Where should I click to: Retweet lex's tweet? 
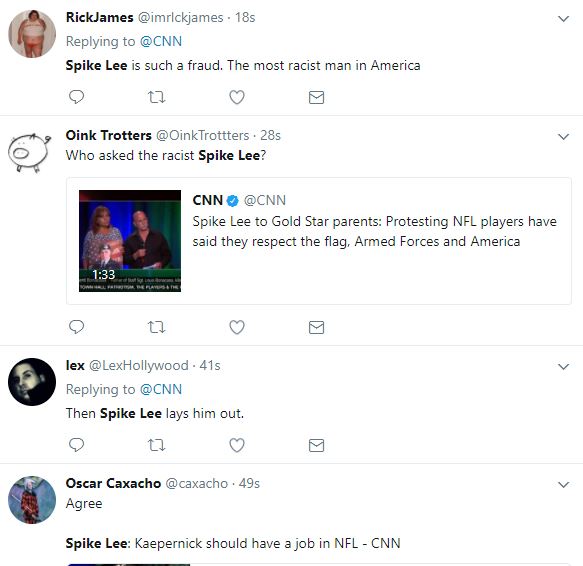point(156,445)
